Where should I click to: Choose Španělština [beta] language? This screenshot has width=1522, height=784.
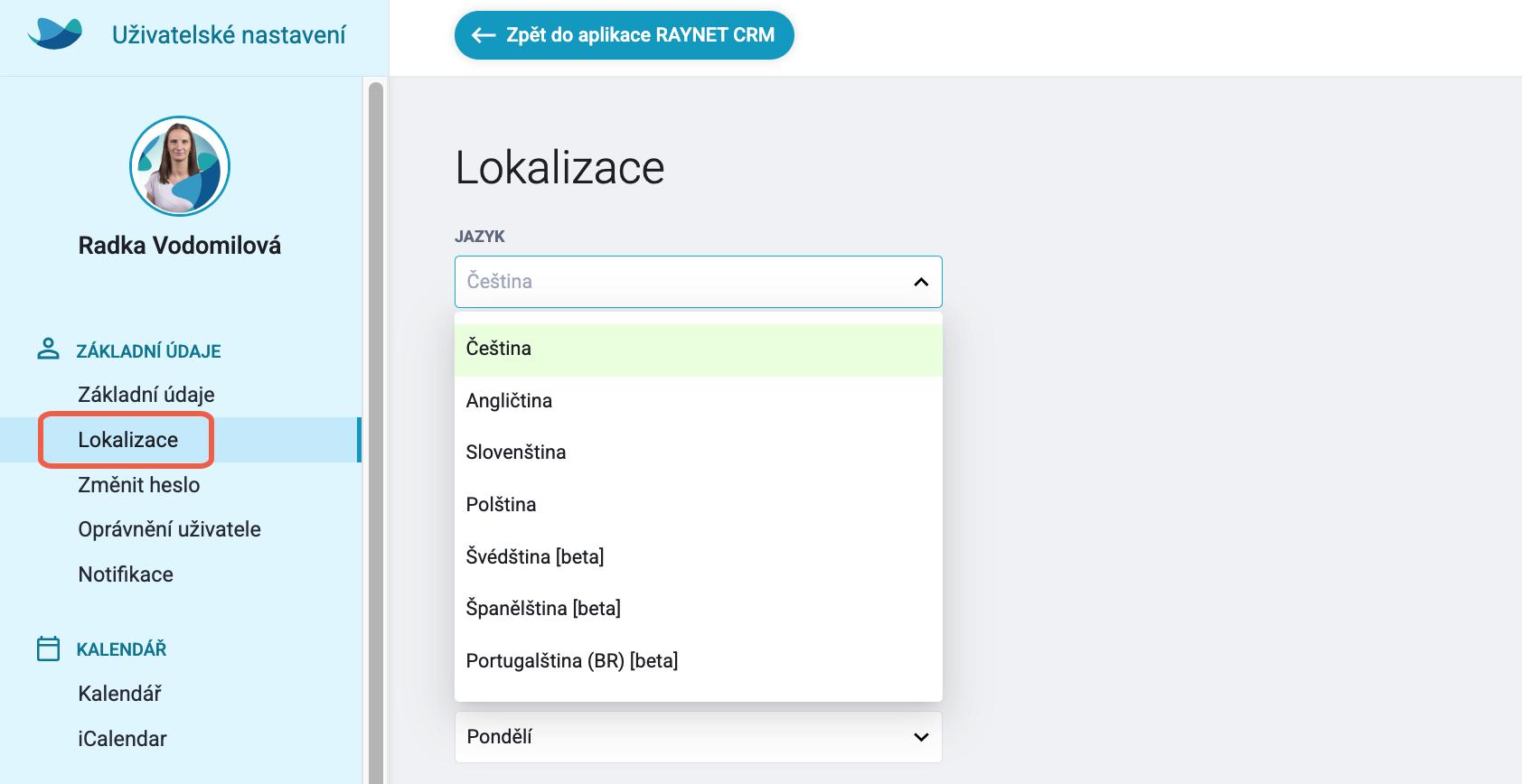pyautogui.click(x=698, y=609)
